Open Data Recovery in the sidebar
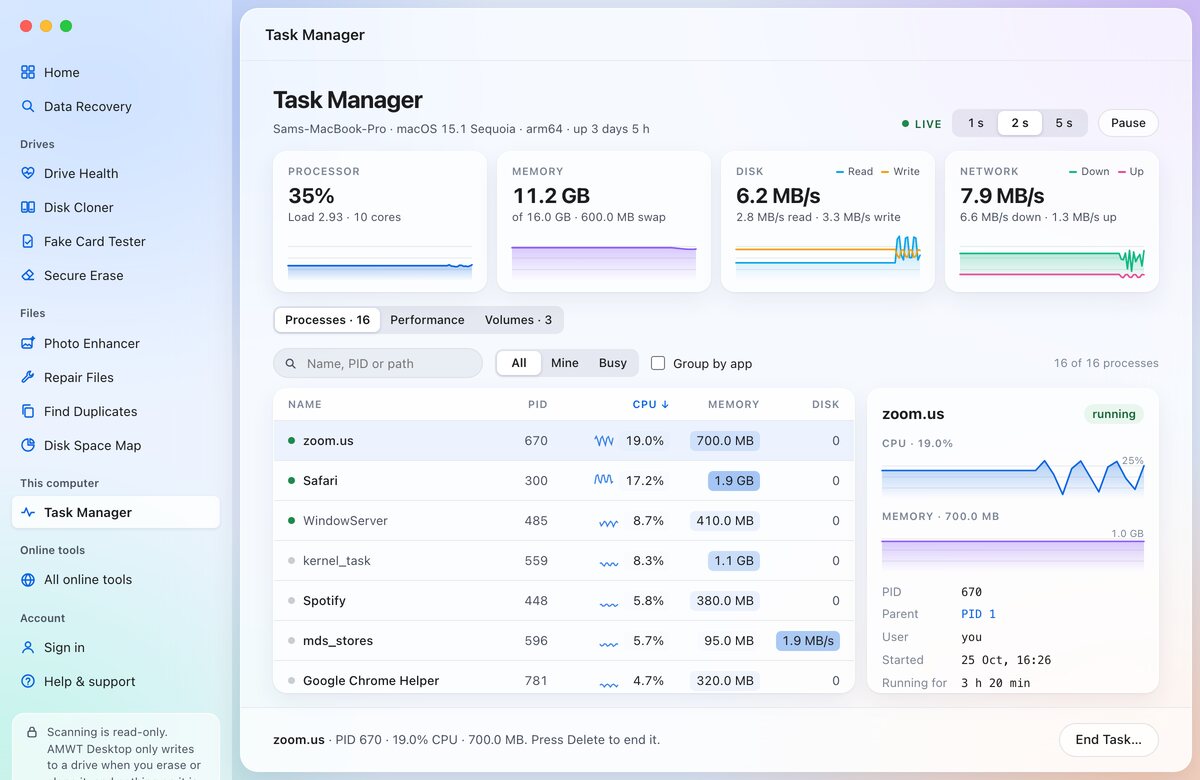1200x780 pixels. tap(116, 106)
